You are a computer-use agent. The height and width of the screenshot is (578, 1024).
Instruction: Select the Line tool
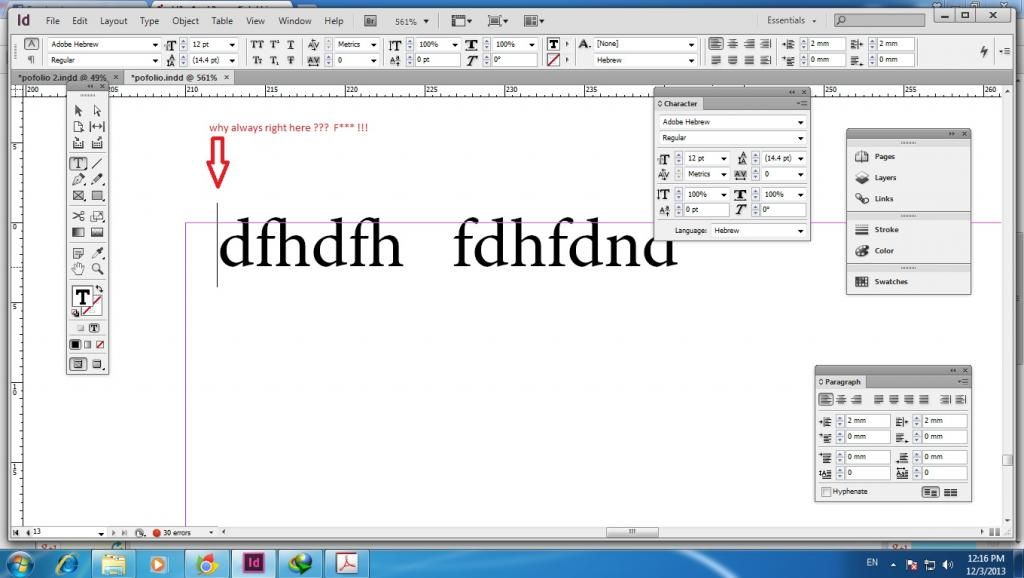(x=97, y=163)
